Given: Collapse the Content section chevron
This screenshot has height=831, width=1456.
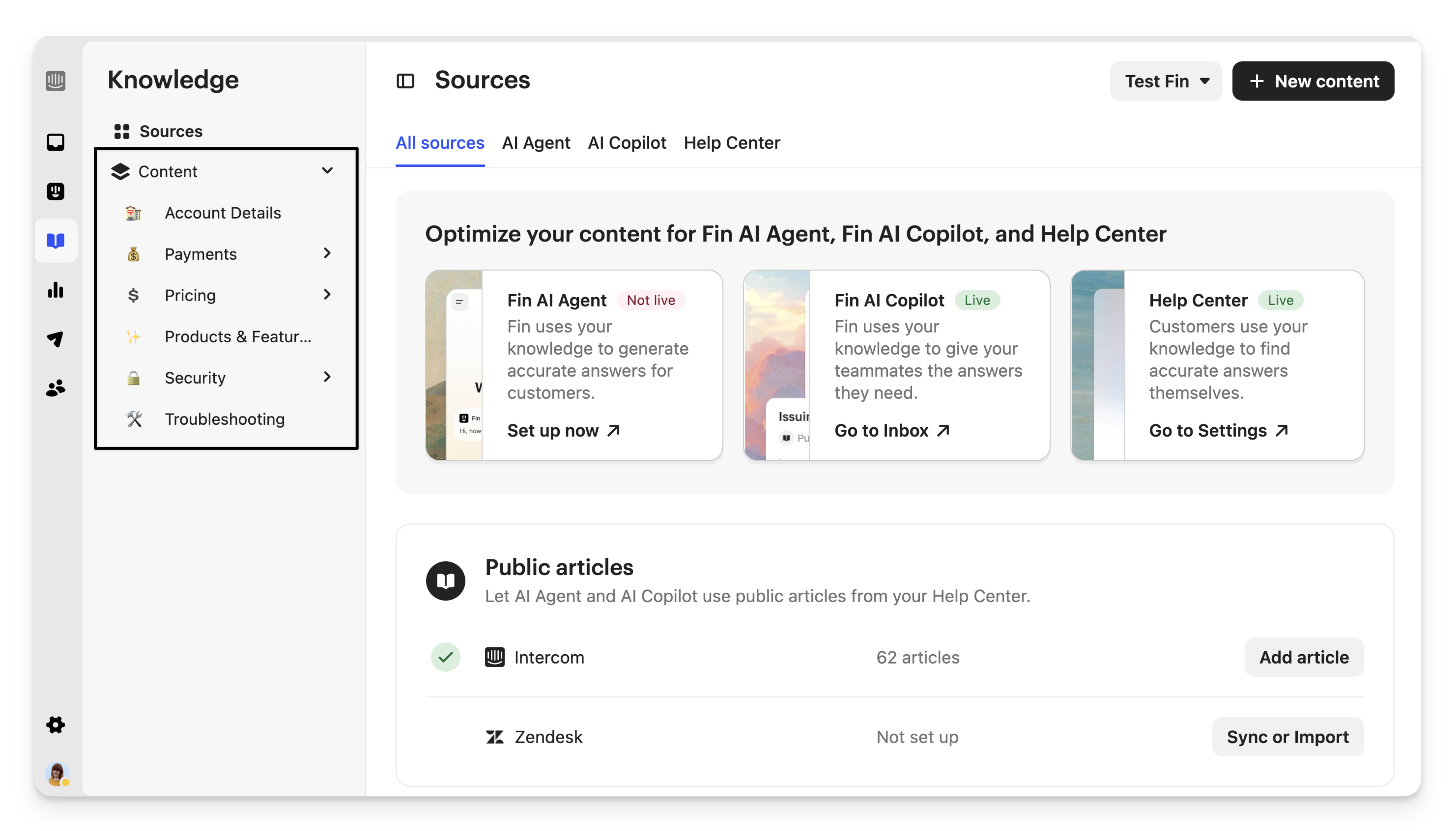Looking at the screenshot, I should [327, 170].
